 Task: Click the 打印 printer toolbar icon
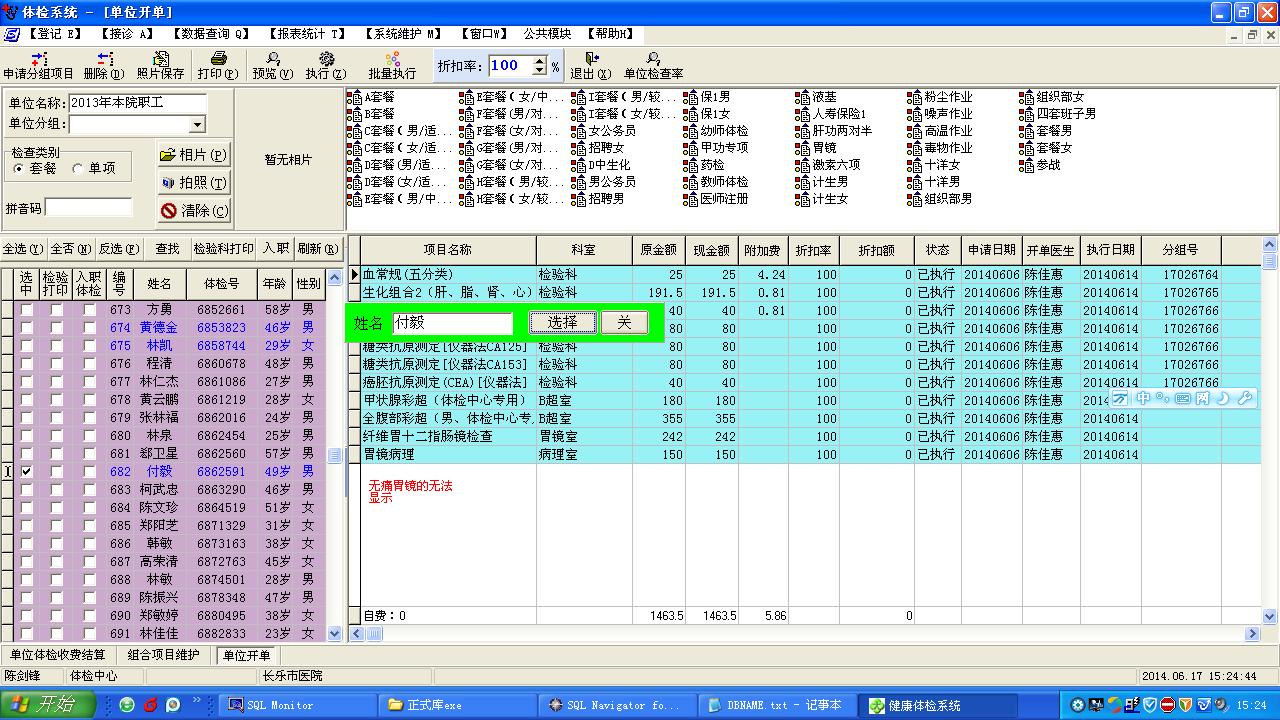(x=218, y=59)
